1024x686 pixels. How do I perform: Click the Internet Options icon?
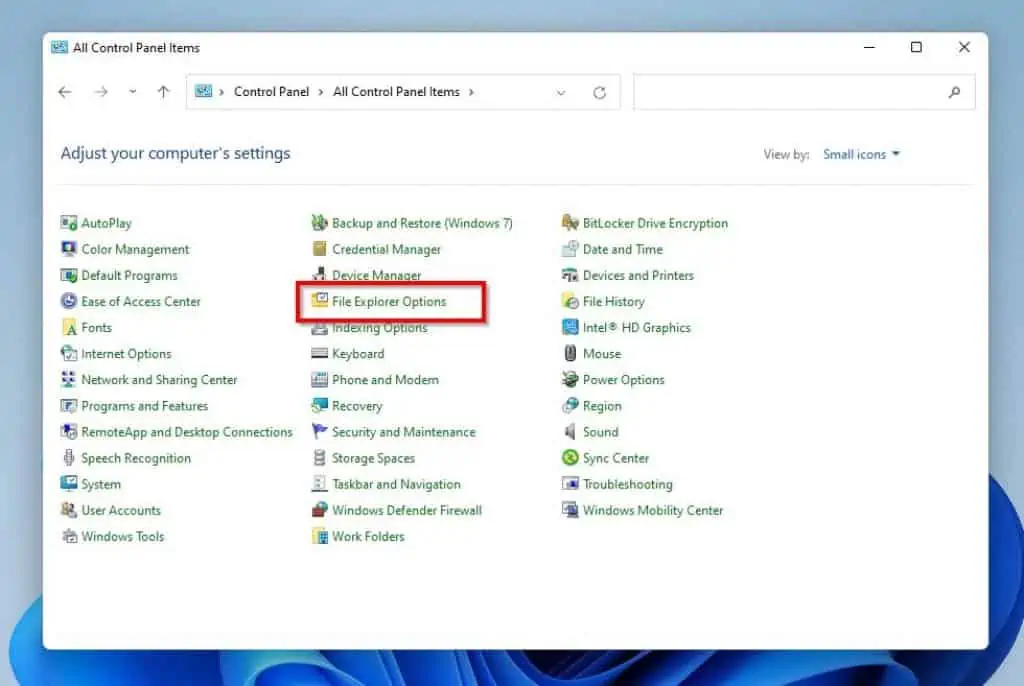coord(69,354)
